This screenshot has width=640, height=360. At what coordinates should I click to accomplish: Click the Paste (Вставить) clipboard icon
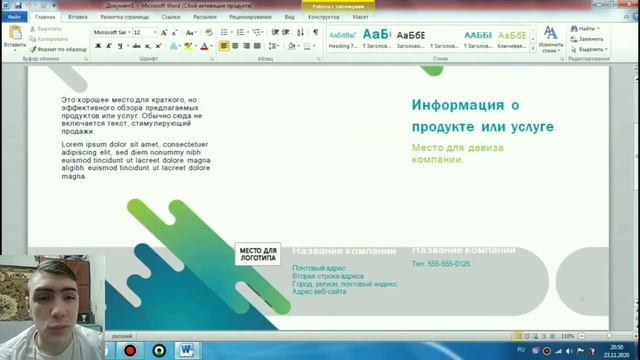tap(15, 33)
